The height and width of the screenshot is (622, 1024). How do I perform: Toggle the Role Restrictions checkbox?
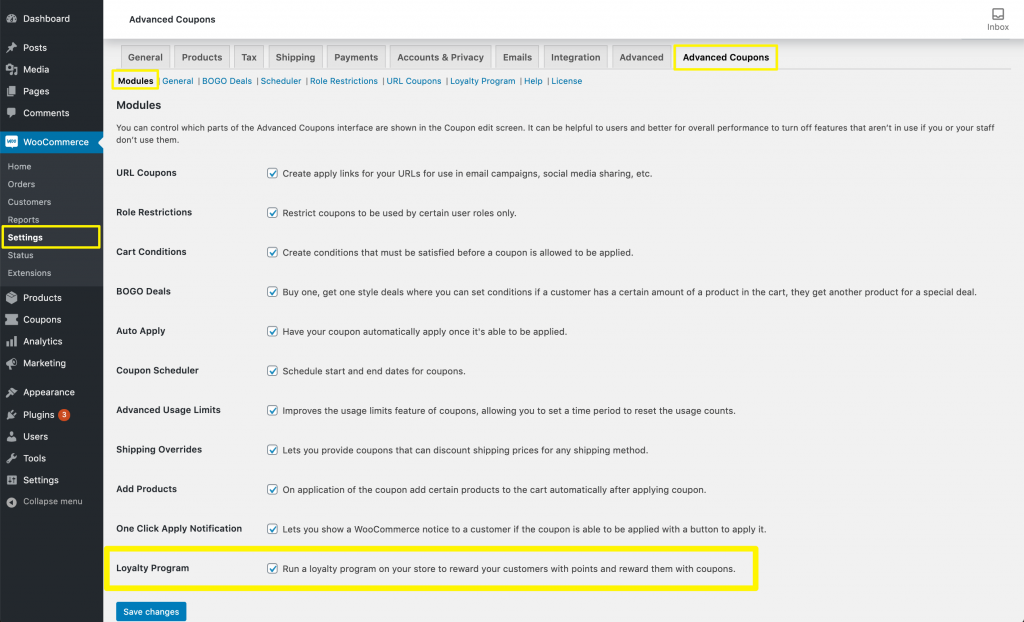point(272,213)
